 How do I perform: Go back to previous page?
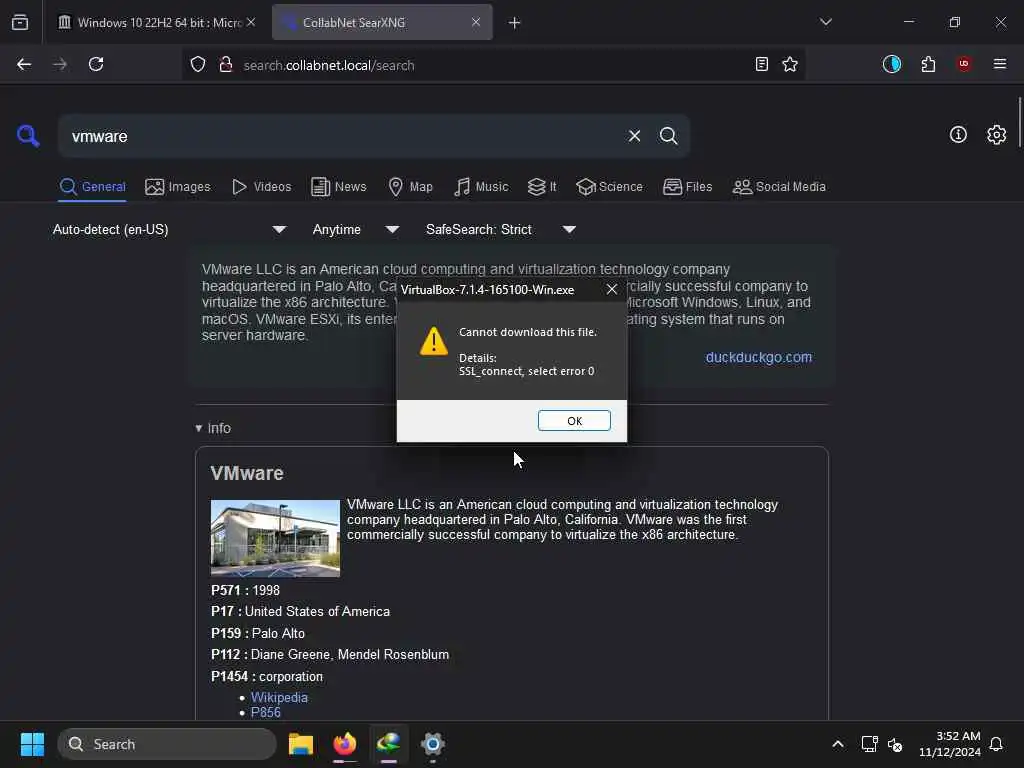(24, 64)
